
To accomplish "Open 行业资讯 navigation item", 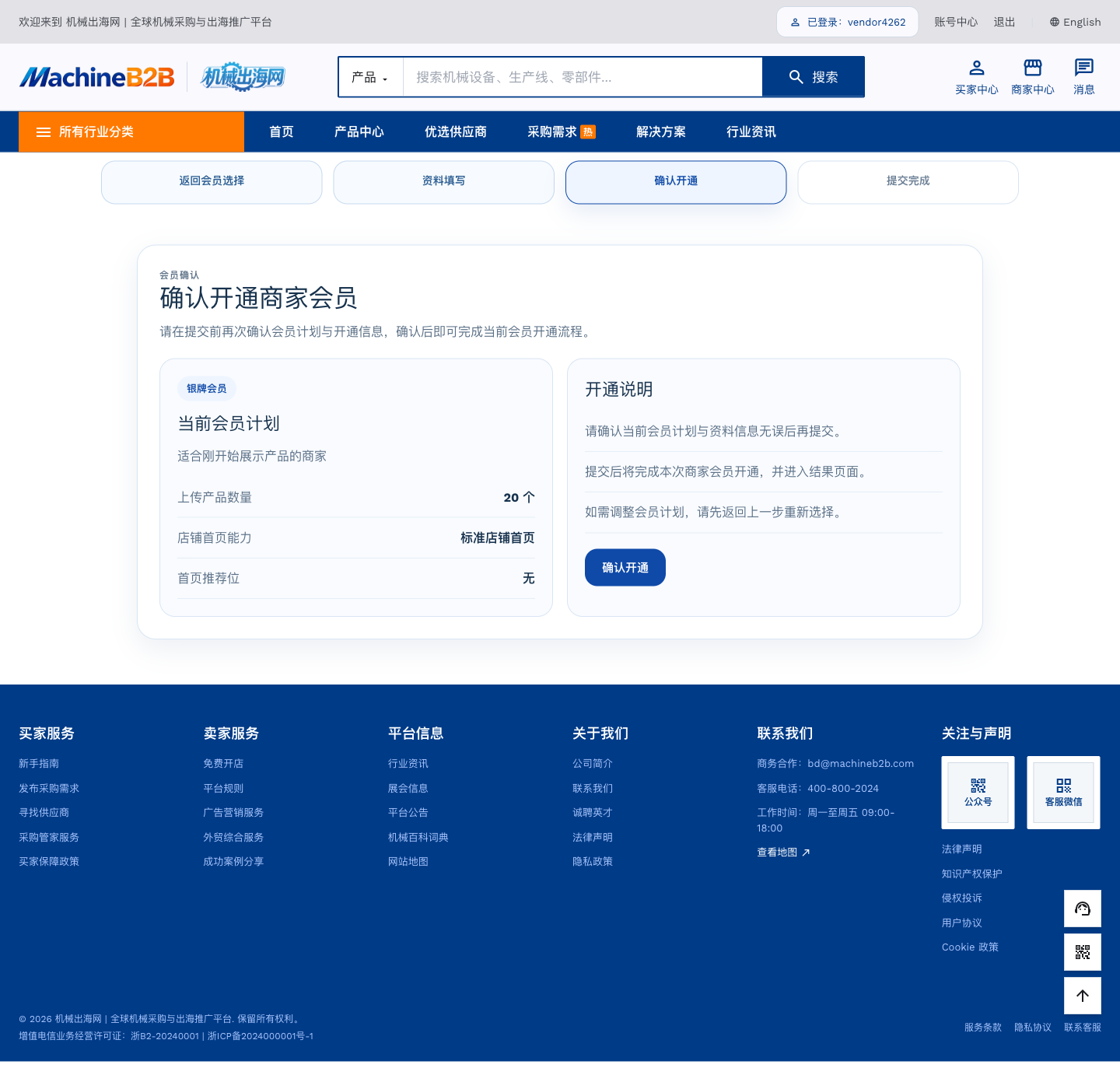I will click(x=751, y=131).
